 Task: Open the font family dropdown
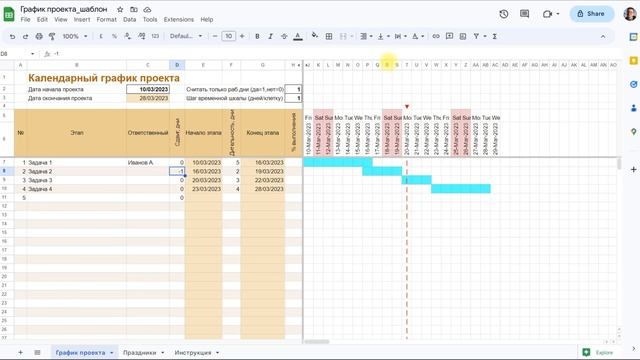pyautogui.click(x=186, y=36)
